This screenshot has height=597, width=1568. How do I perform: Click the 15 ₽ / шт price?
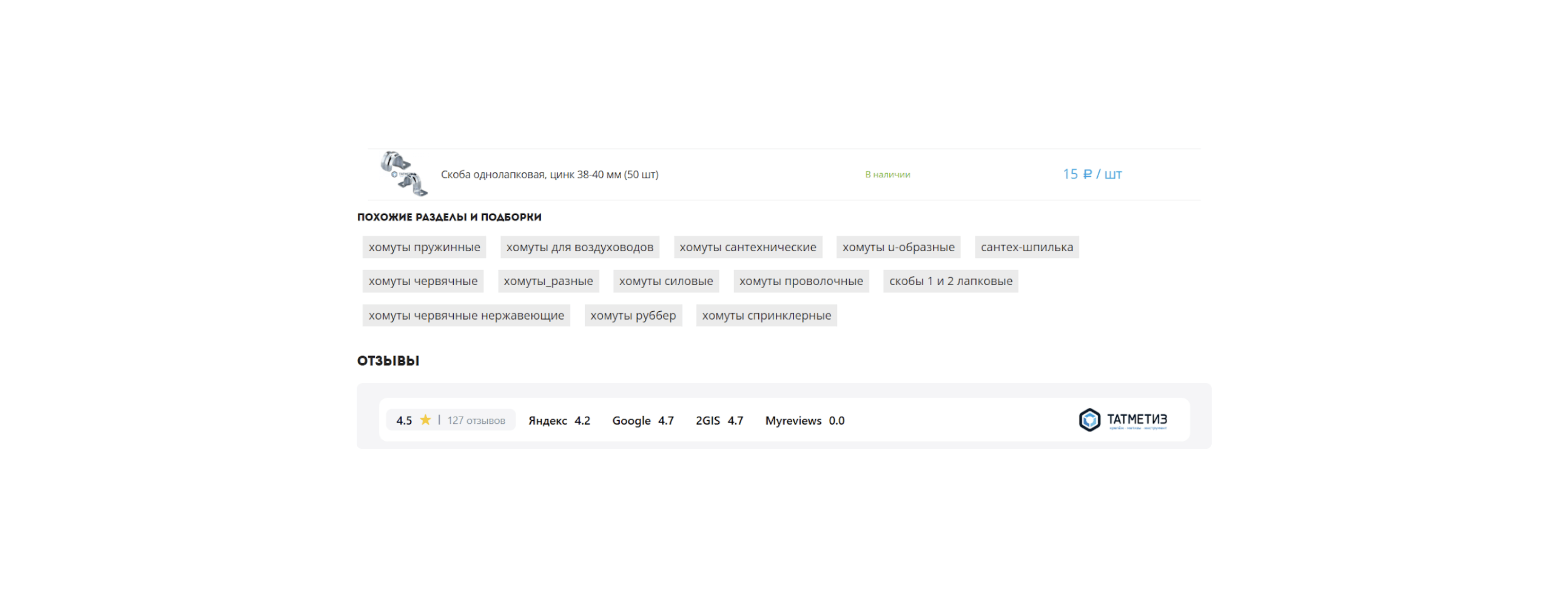pyautogui.click(x=1092, y=174)
